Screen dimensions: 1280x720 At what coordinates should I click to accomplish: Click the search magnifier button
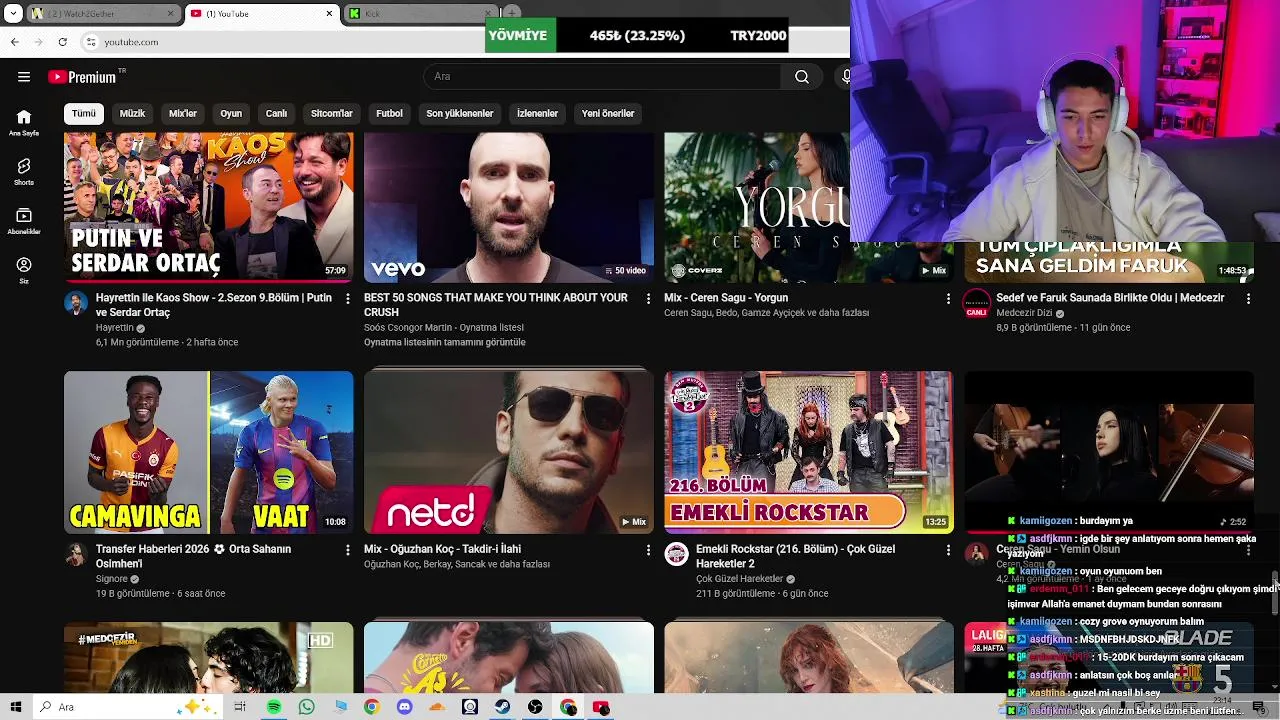(x=802, y=77)
